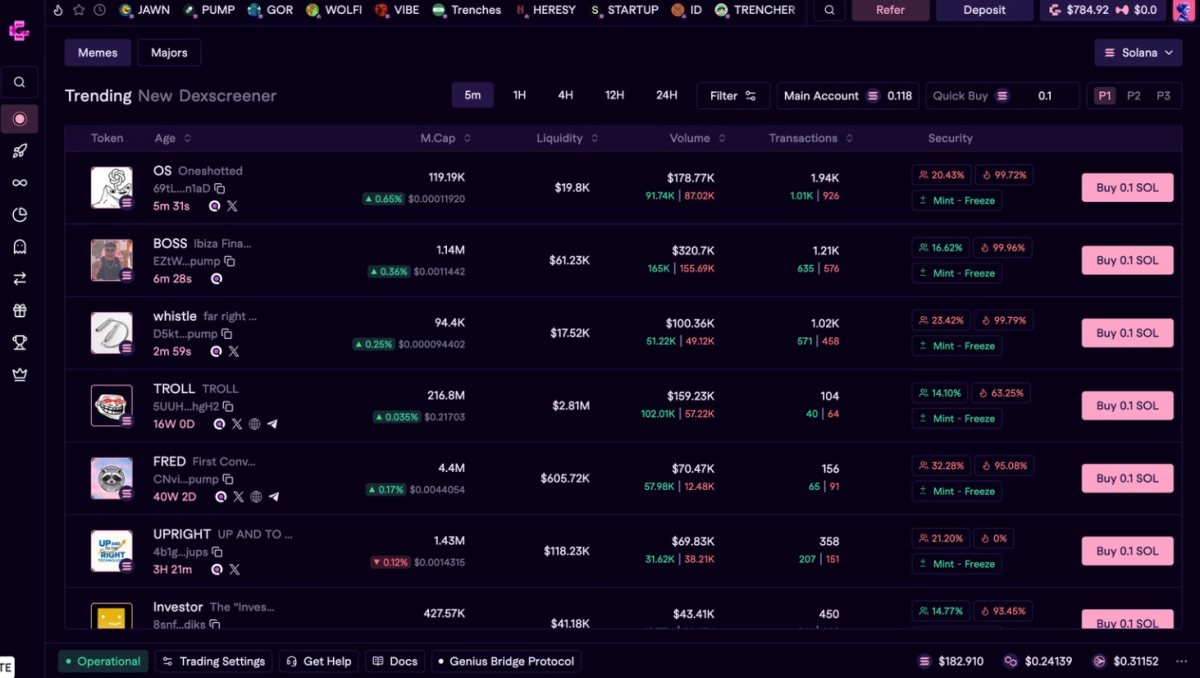Open the swap arrows icon in sidebar
1200x678 pixels.
20,278
